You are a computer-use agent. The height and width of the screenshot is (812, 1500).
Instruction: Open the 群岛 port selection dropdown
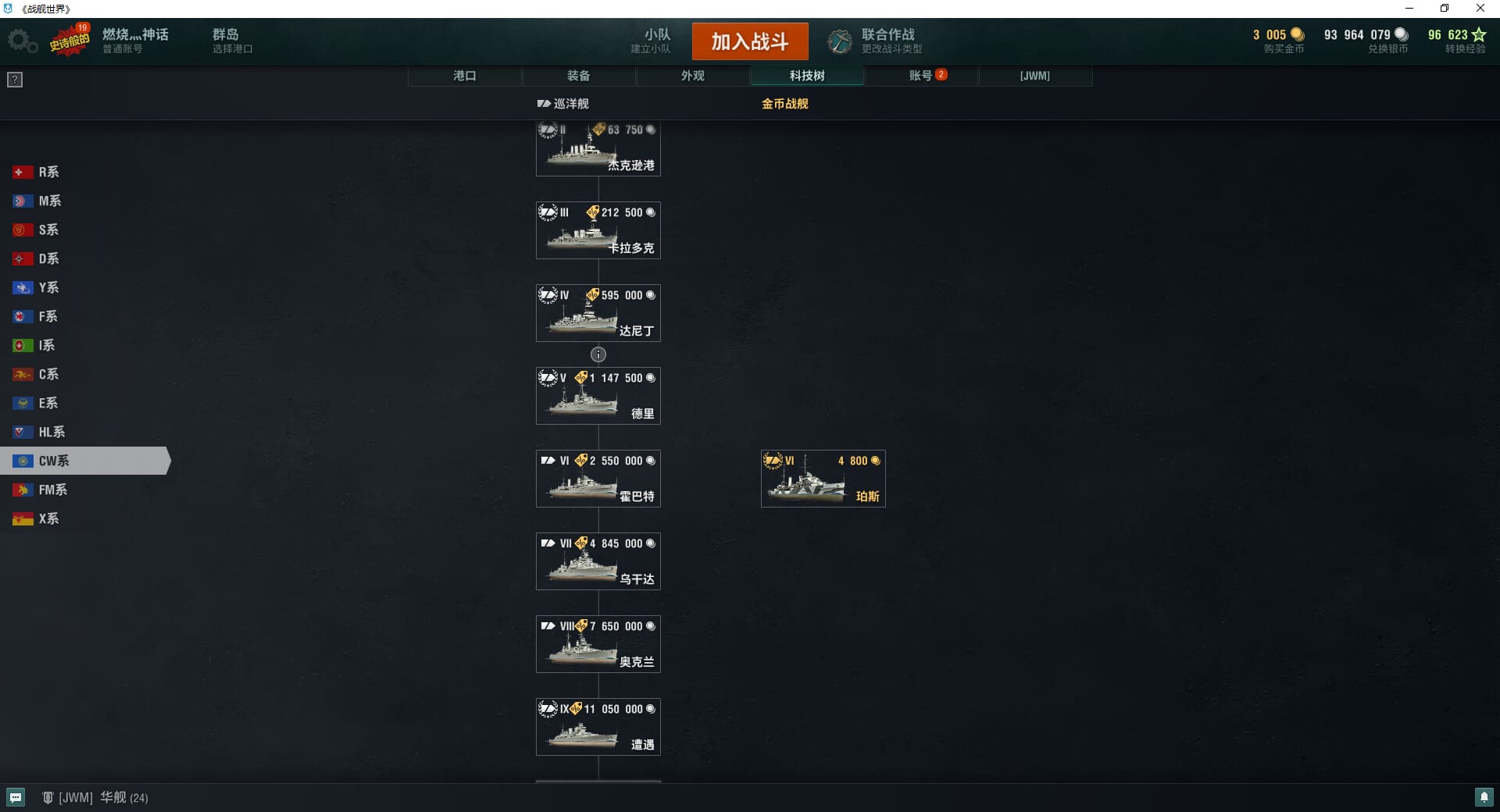233,41
